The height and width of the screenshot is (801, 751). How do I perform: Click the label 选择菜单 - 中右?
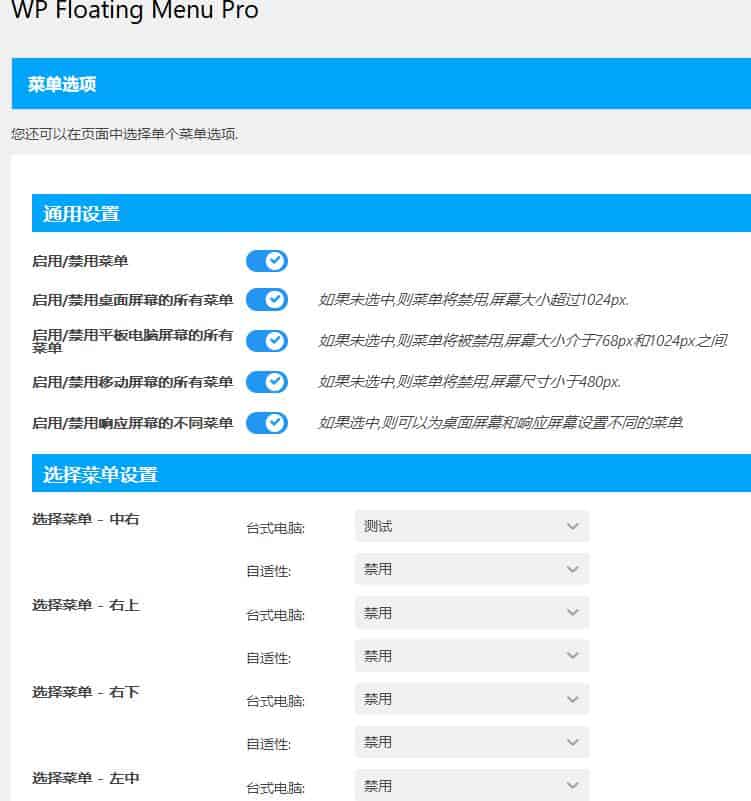(x=86, y=519)
